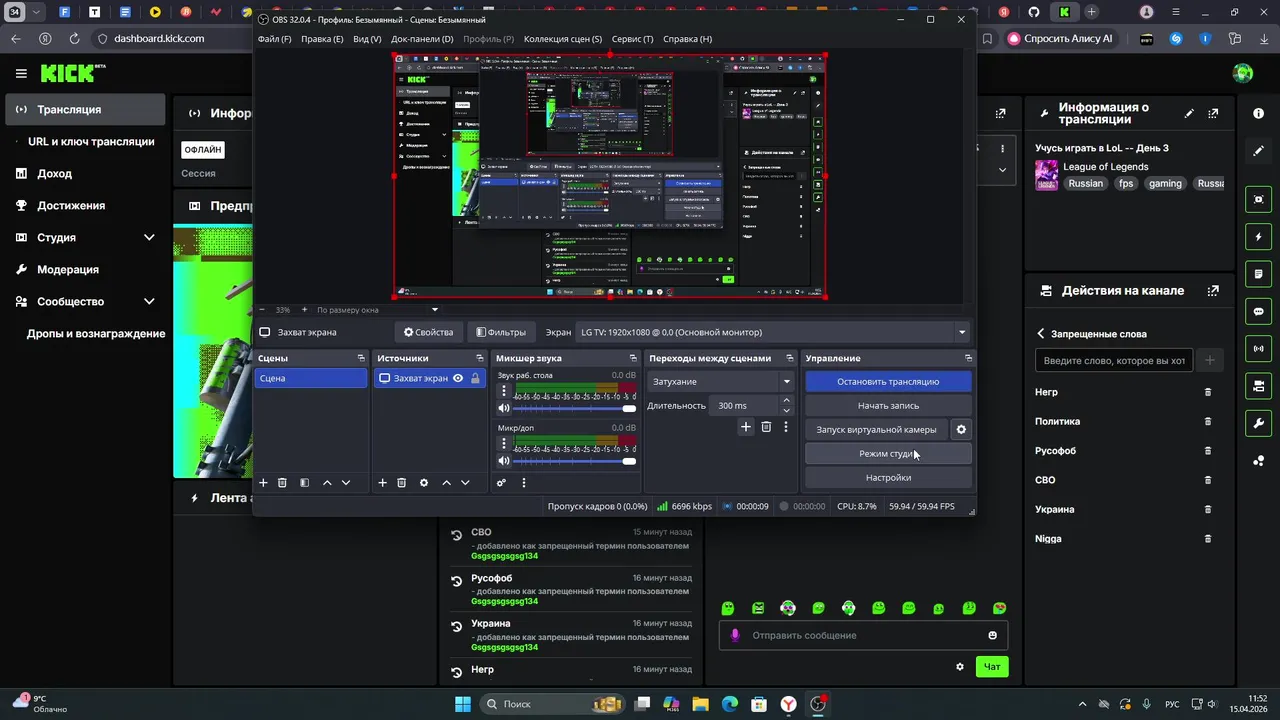Toggle notes panel in Kick rail
1280x720 pixels.
(1258, 274)
